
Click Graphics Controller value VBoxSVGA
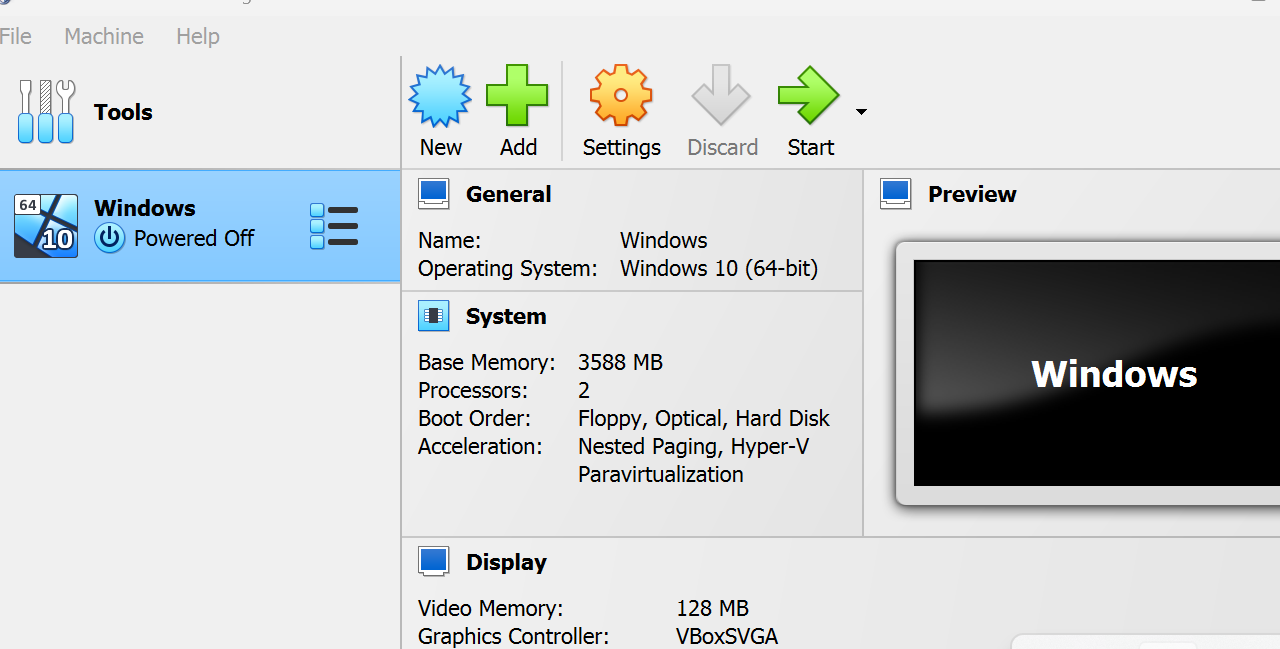click(x=727, y=636)
